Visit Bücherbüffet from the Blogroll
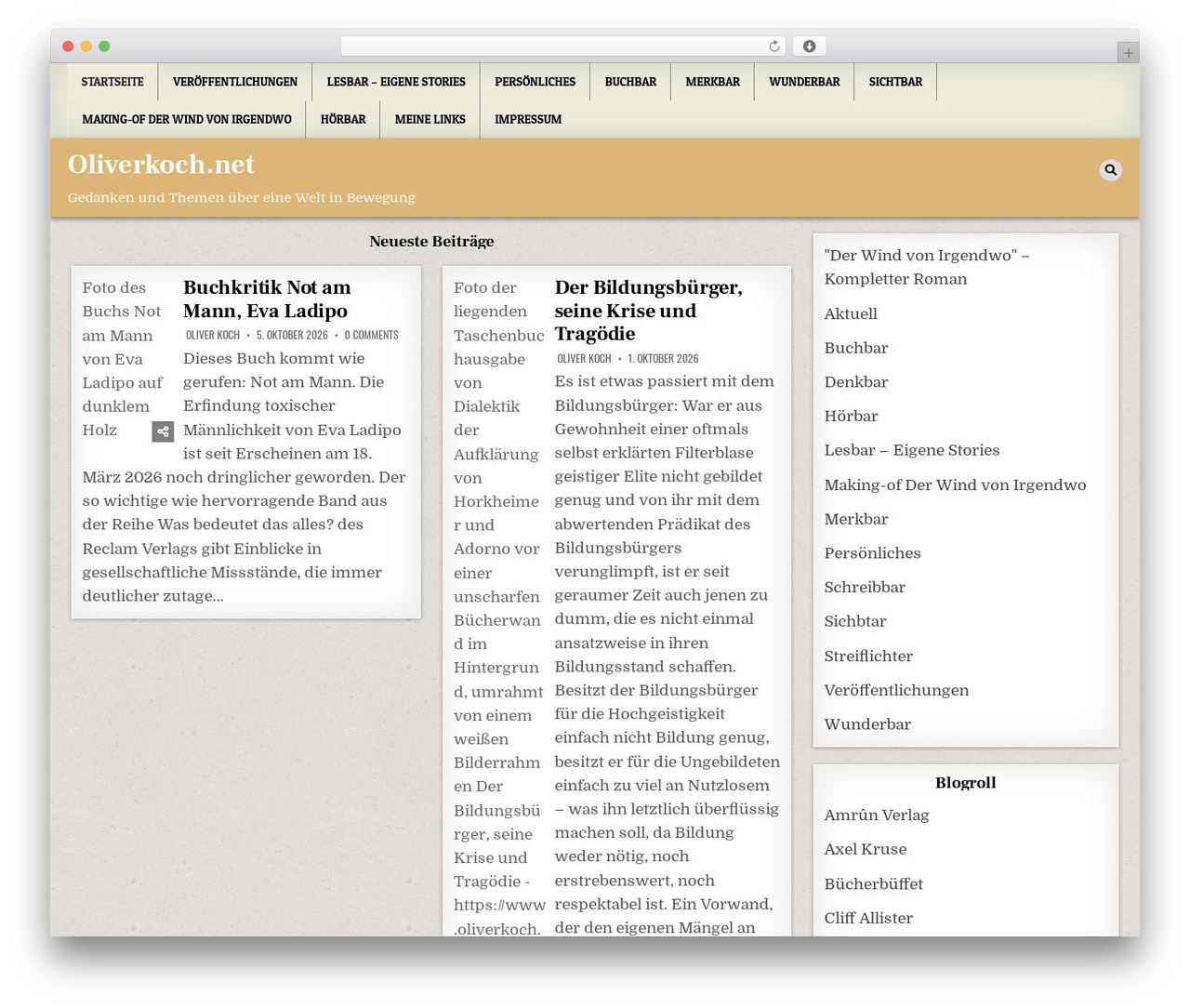The image size is (1190, 1008). [874, 884]
